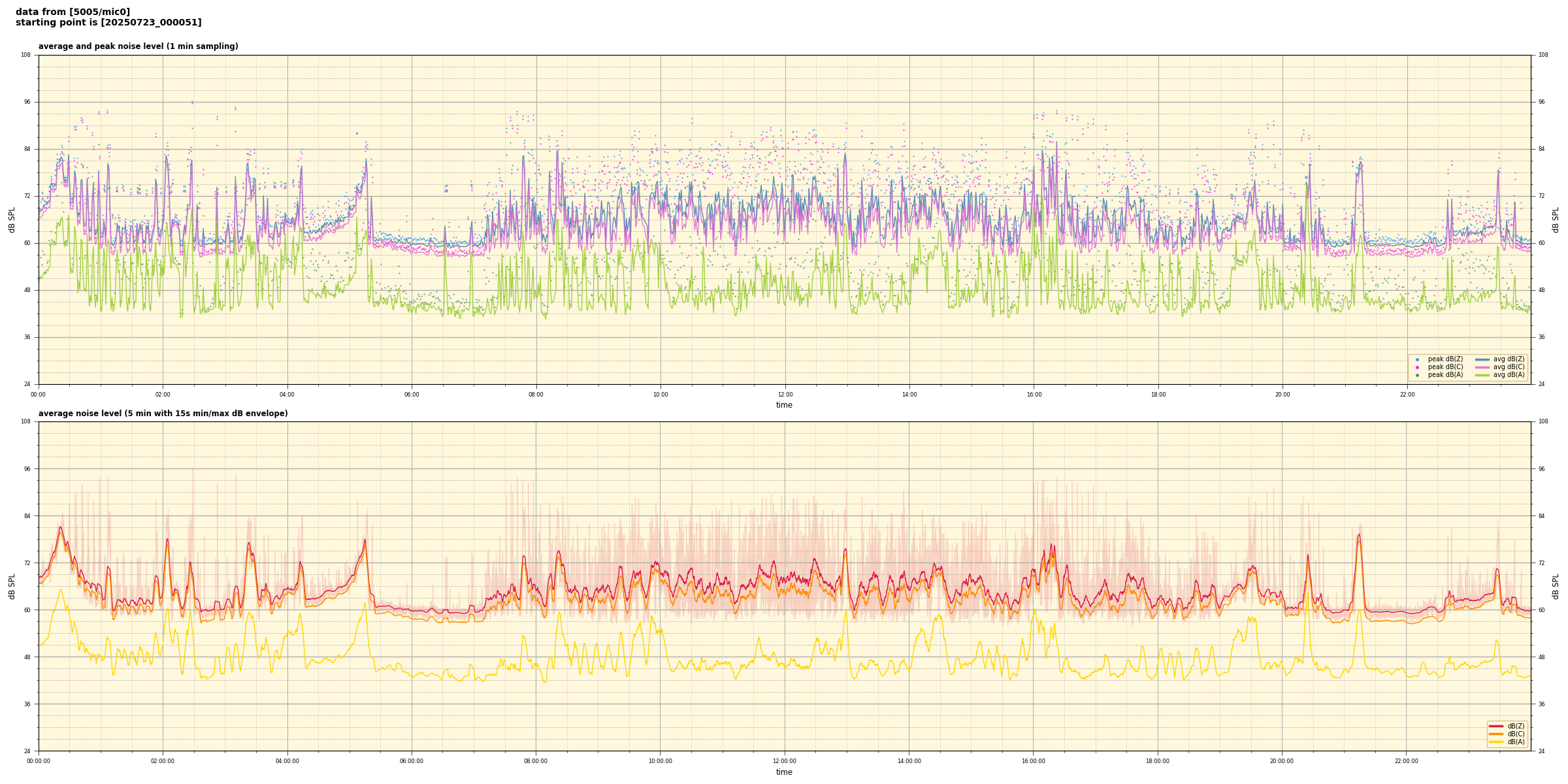Click the peak dB(C) legend marker
Image resolution: width=1568 pixels, height=784 pixels.
pyautogui.click(x=1417, y=367)
